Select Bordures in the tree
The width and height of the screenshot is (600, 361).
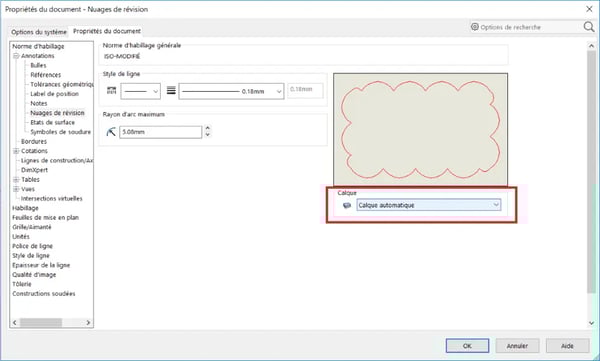(x=34, y=142)
